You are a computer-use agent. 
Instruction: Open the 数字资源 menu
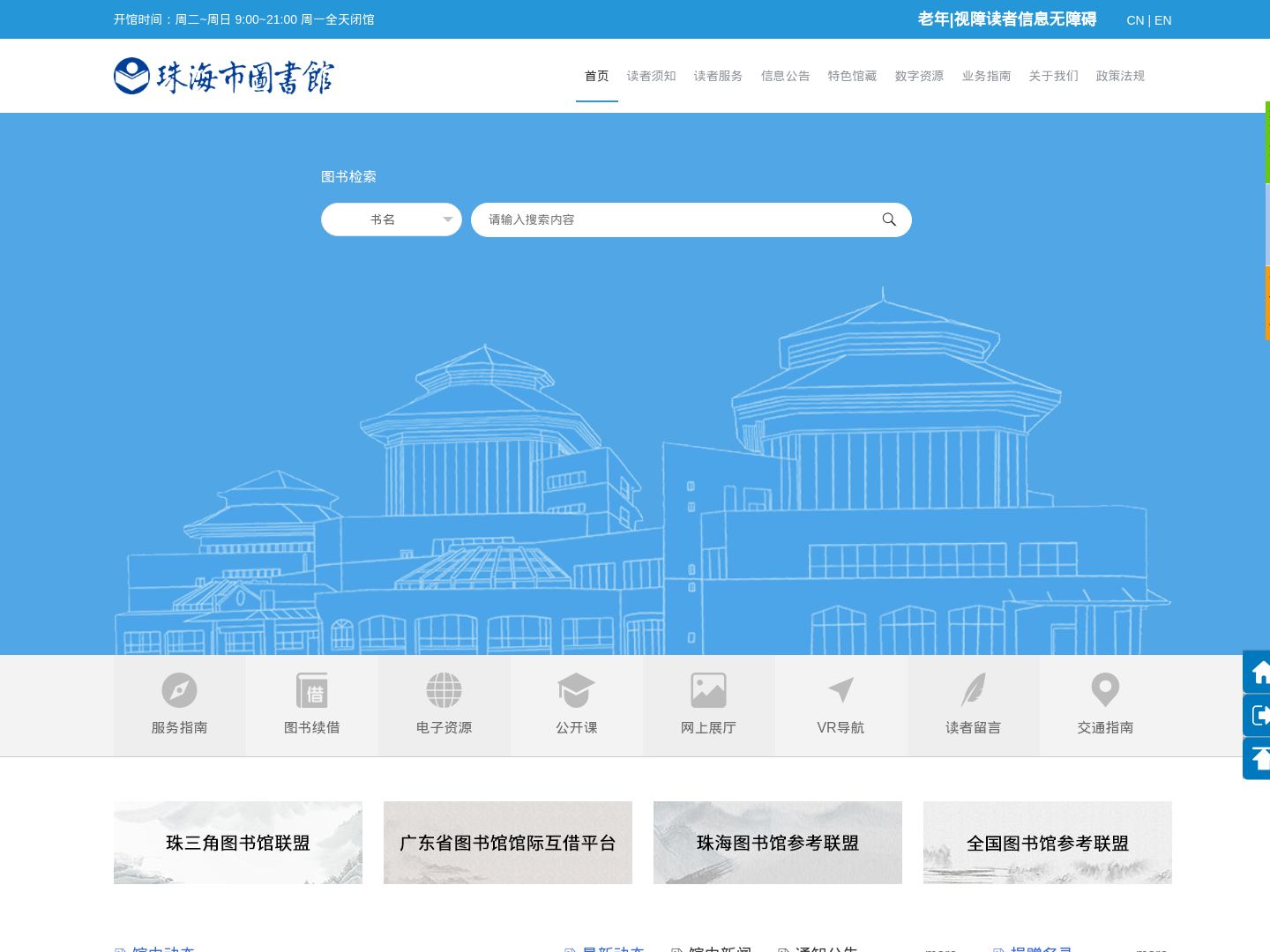[x=920, y=76]
